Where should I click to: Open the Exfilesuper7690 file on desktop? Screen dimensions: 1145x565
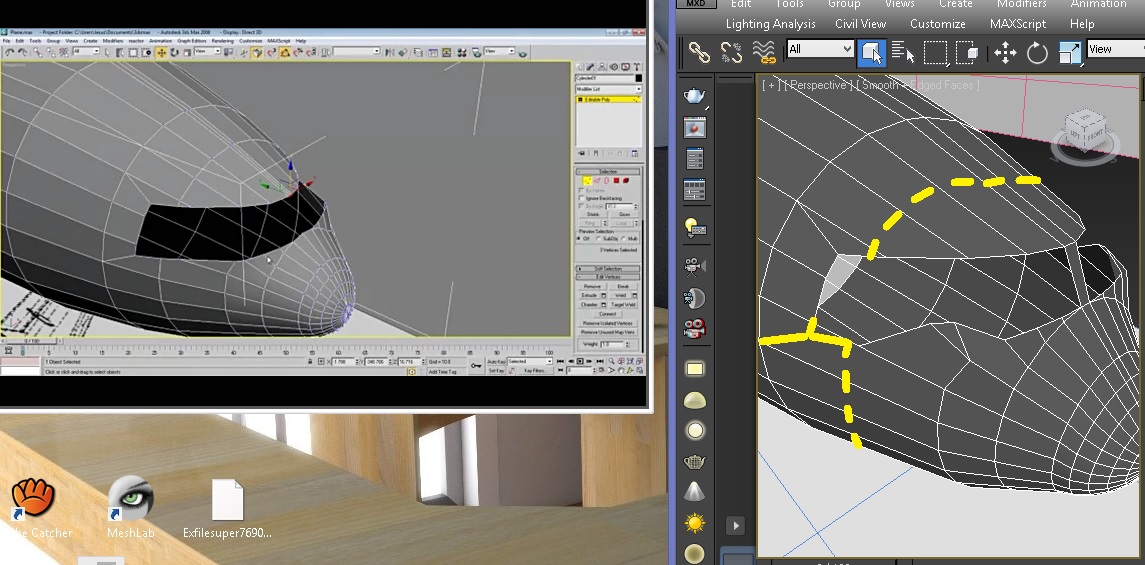227,509
